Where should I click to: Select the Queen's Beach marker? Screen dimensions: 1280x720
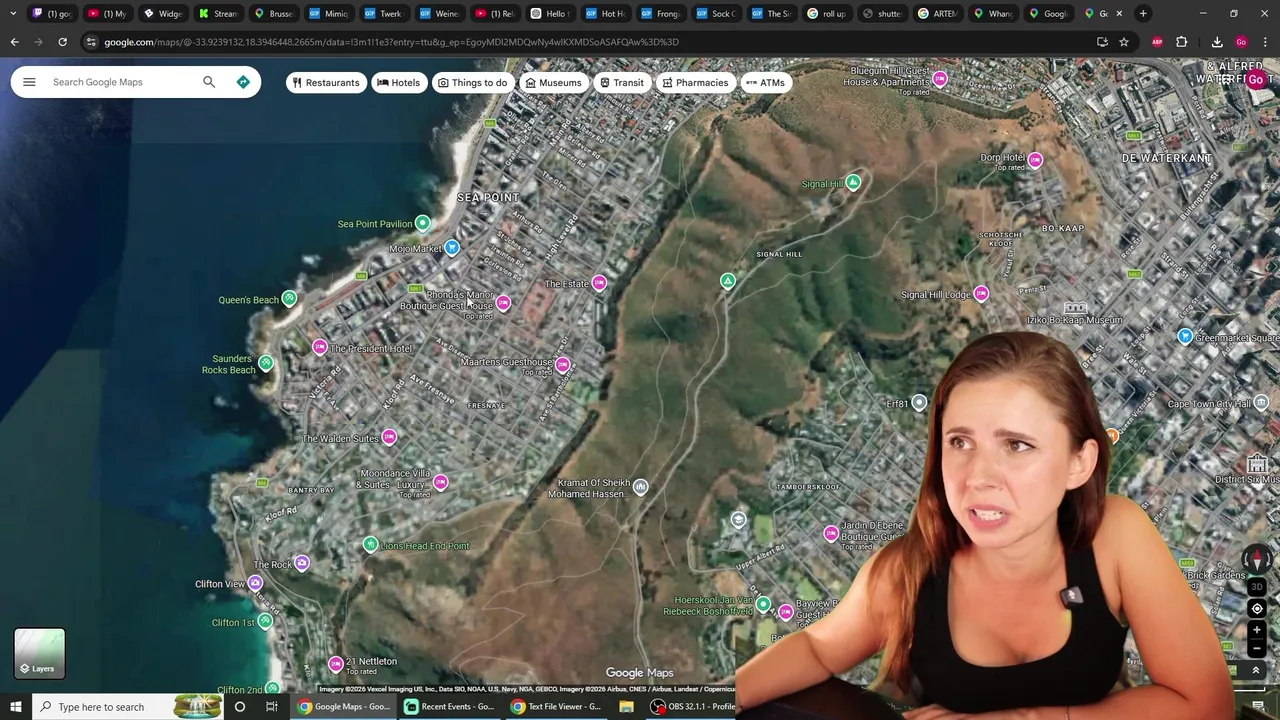[289, 299]
